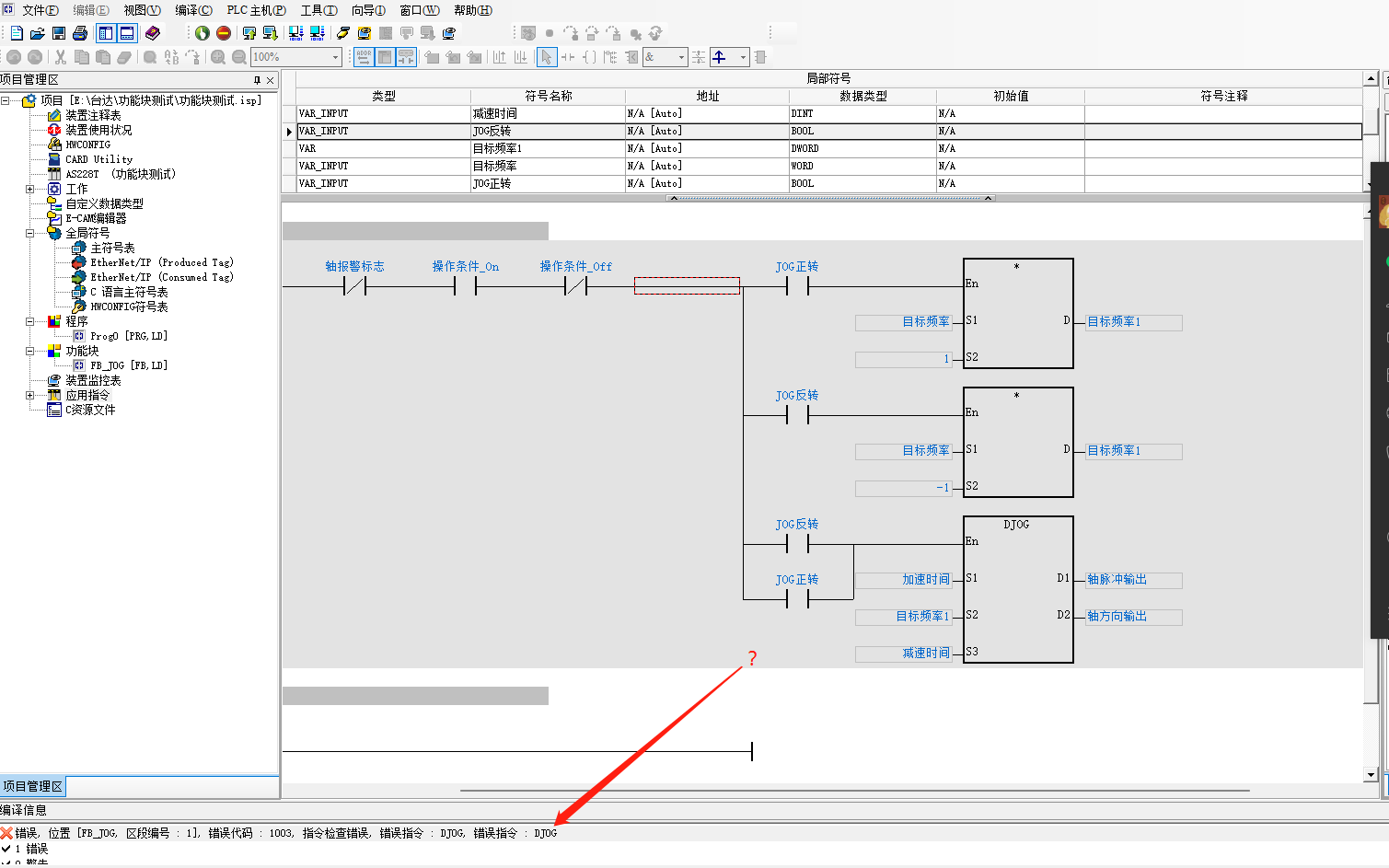Click the DJOG function block in the ladder
The width and height of the screenshot is (1389, 868).
[1017, 589]
